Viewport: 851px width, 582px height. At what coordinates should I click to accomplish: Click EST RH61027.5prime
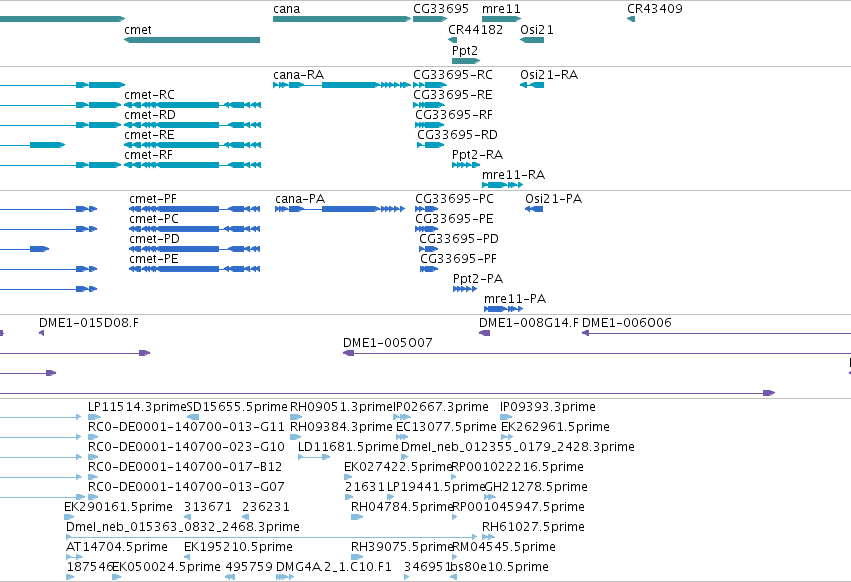coord(533,527)
